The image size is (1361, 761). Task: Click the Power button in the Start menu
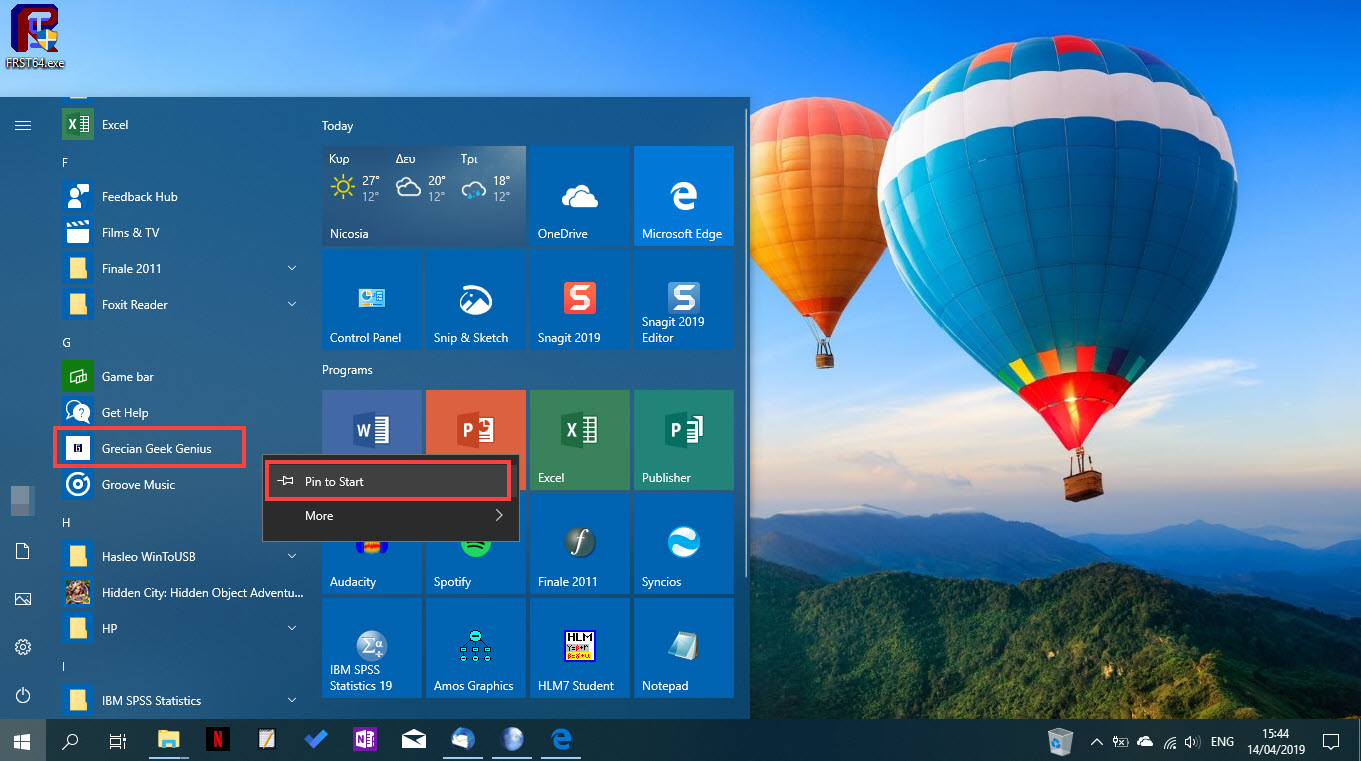tap(22, 696)
